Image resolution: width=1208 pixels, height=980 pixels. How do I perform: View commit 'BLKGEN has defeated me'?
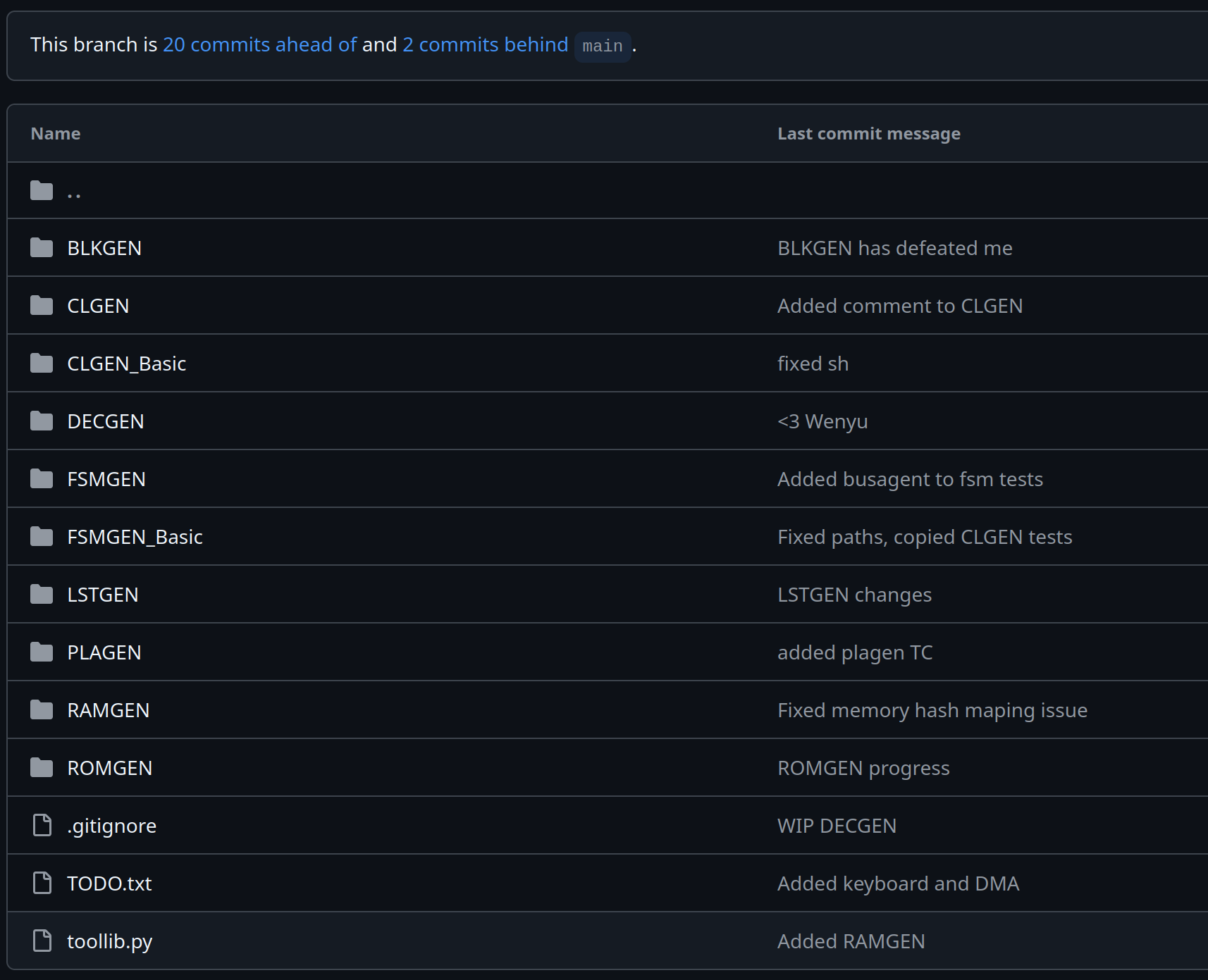(x=894, y=248)
